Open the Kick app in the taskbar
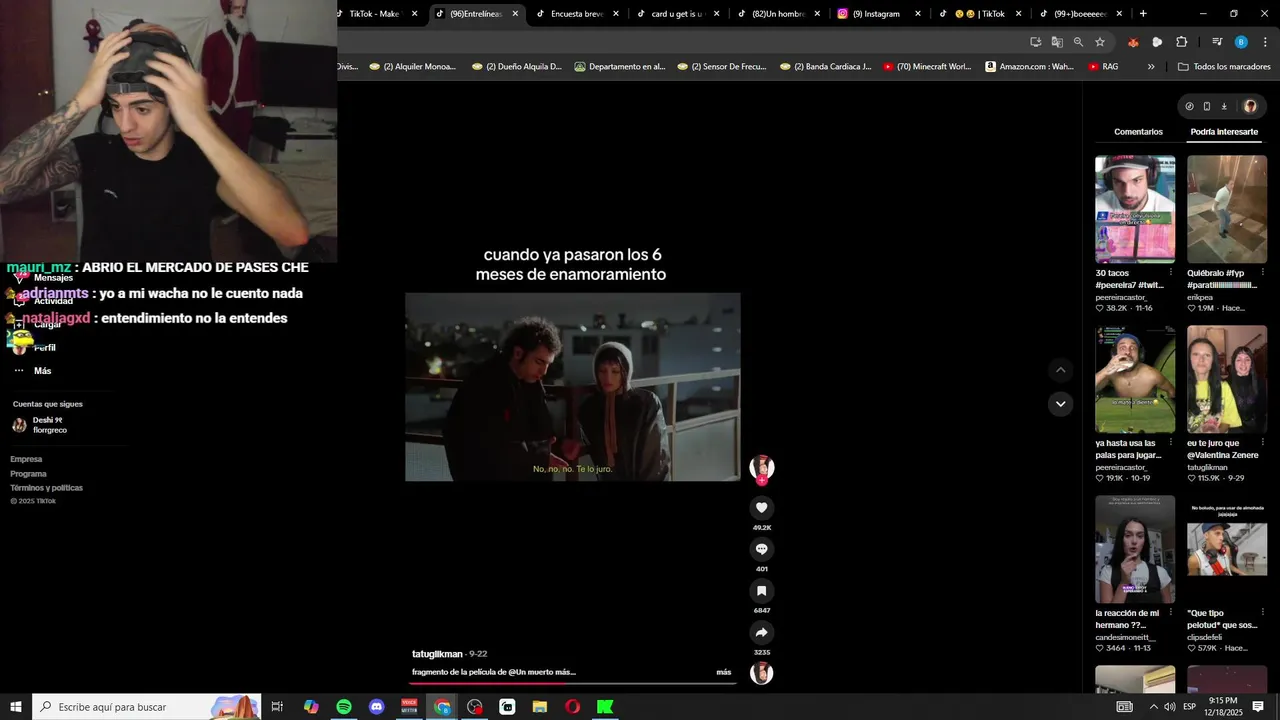 pyautogui.click(x=605, y=707)
